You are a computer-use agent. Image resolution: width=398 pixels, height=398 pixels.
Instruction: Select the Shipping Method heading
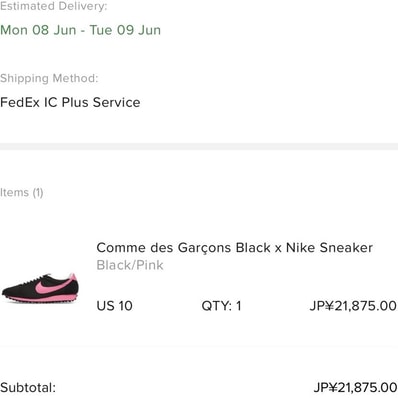(x=49, y=78)
